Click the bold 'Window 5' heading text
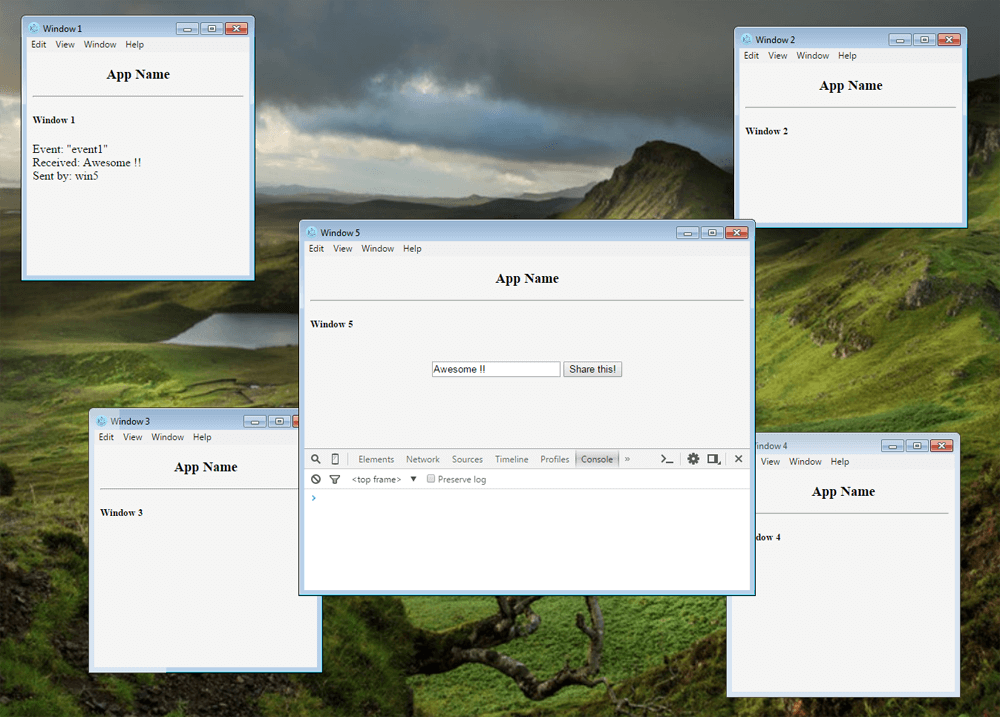The height and width of the screenshot is (717, 1000). (x=332, y=324)
